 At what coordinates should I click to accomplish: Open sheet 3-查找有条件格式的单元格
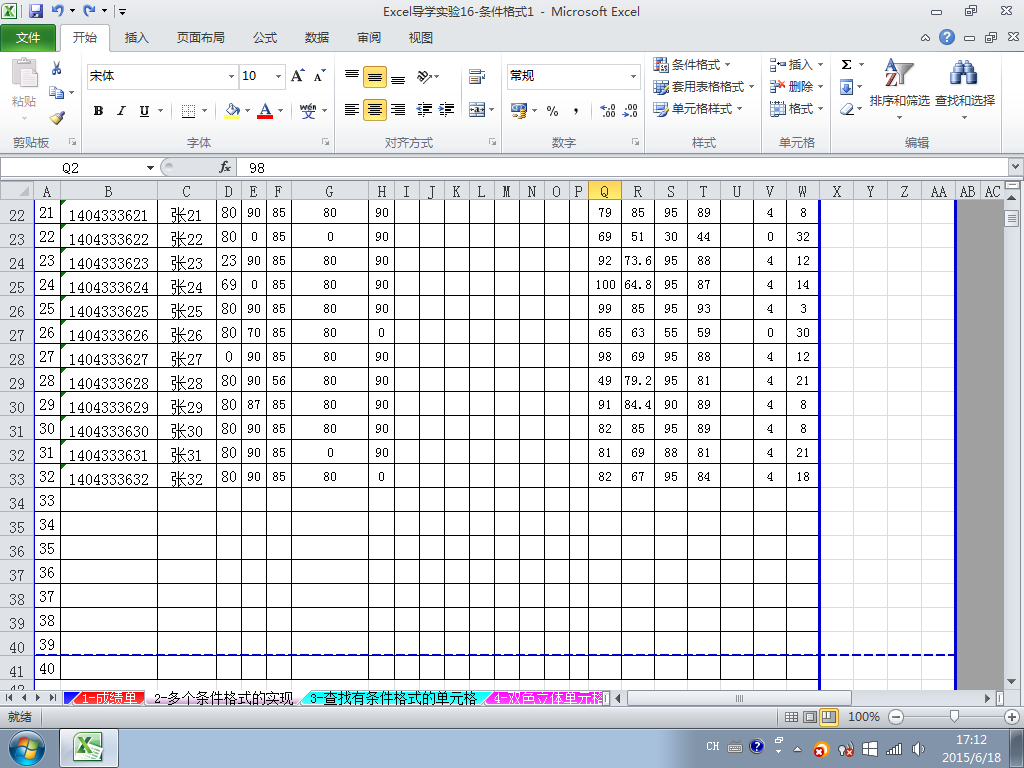pos(393,698)
